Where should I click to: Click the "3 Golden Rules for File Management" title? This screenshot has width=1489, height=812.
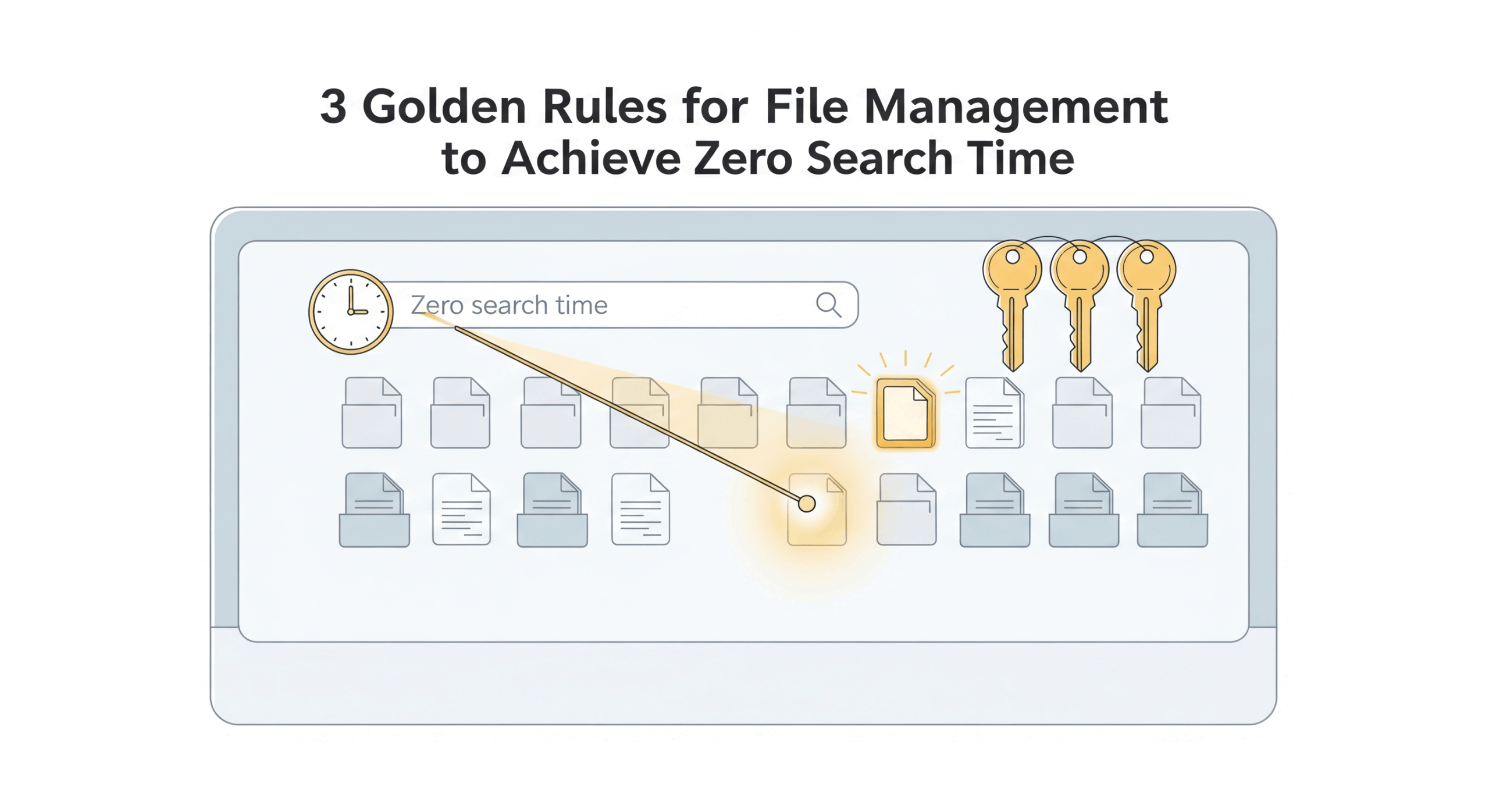(744, 106)
